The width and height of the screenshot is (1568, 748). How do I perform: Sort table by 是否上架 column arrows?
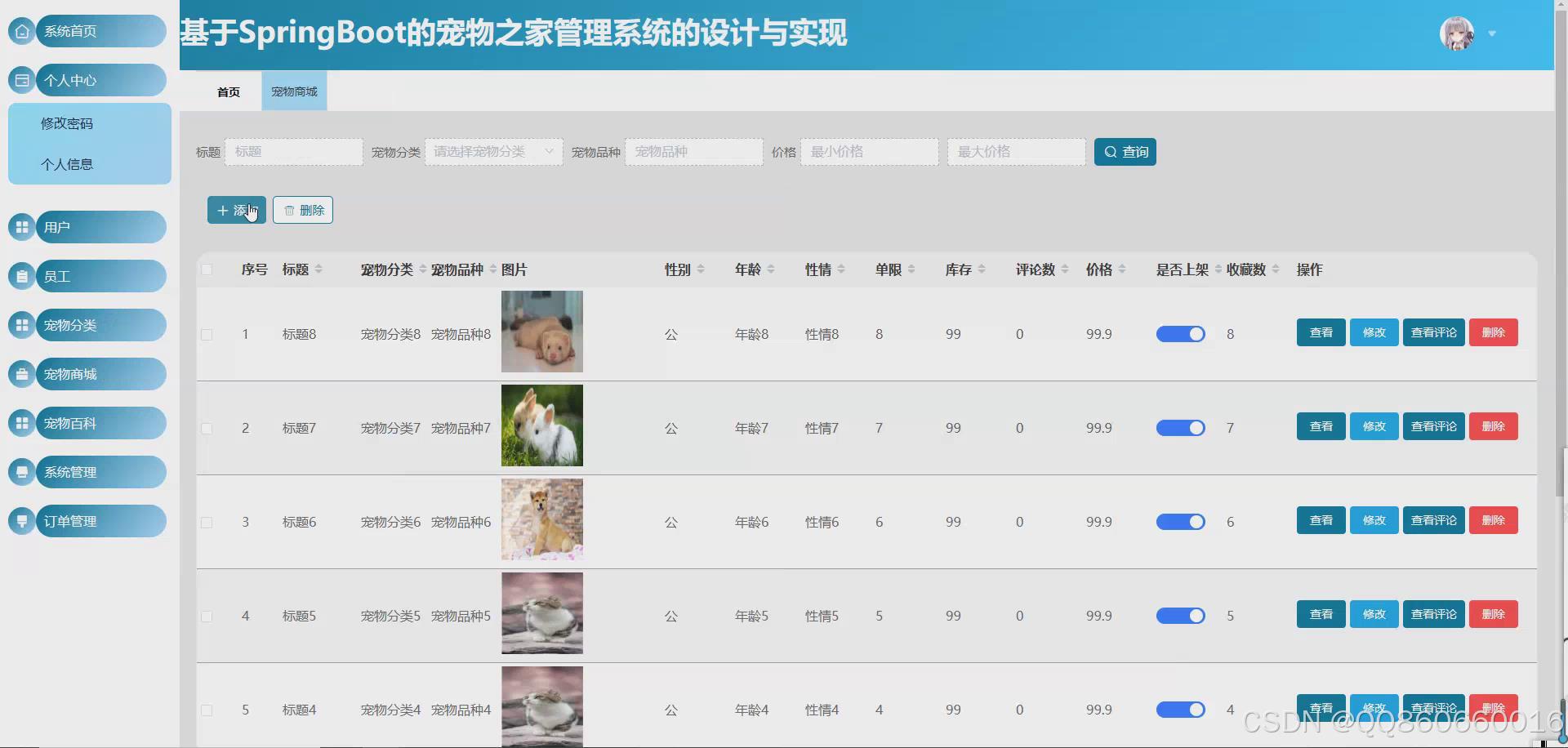1218,269
